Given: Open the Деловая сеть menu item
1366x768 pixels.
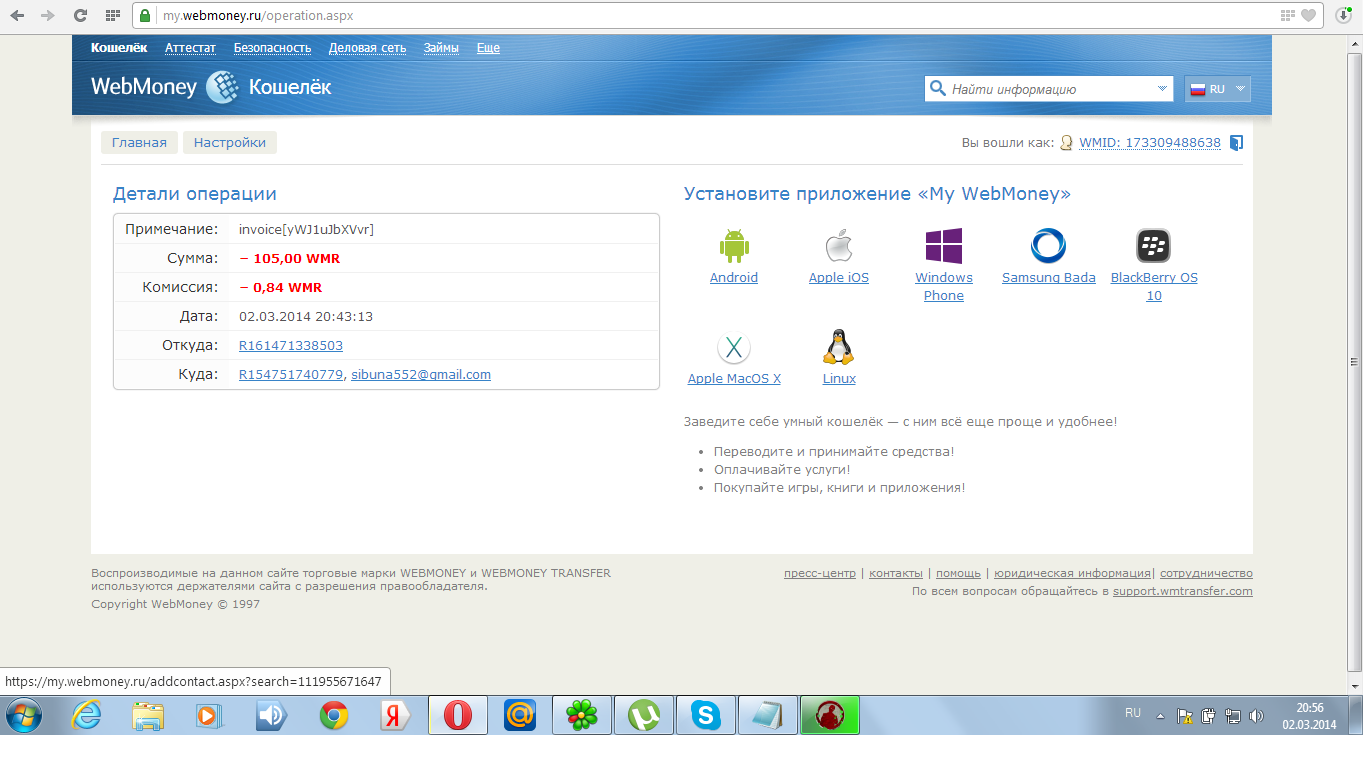Looking at the screenshot, I should tap(367, 48).
